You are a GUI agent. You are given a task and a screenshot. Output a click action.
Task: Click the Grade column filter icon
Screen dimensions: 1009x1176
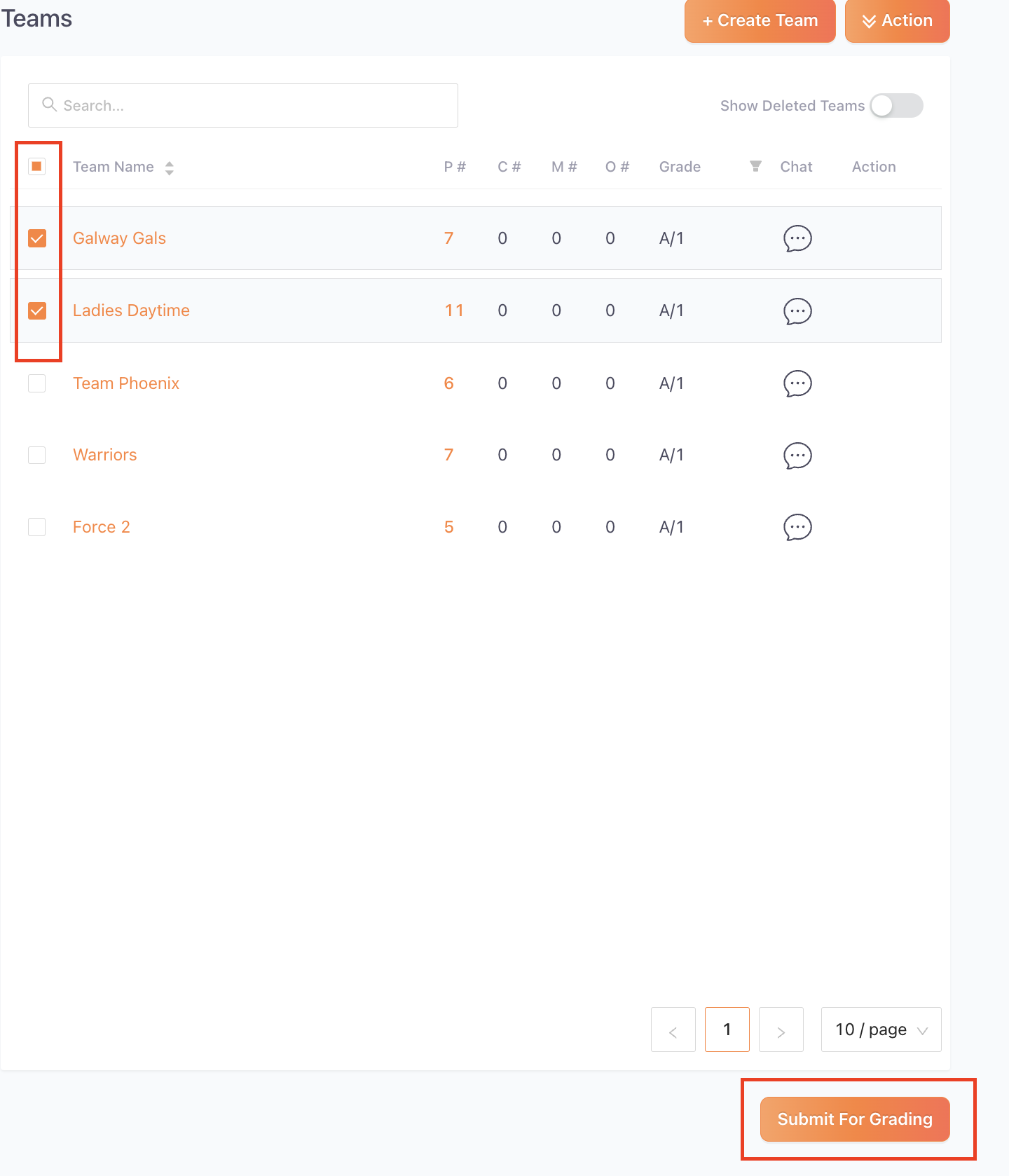click(755, 166)
